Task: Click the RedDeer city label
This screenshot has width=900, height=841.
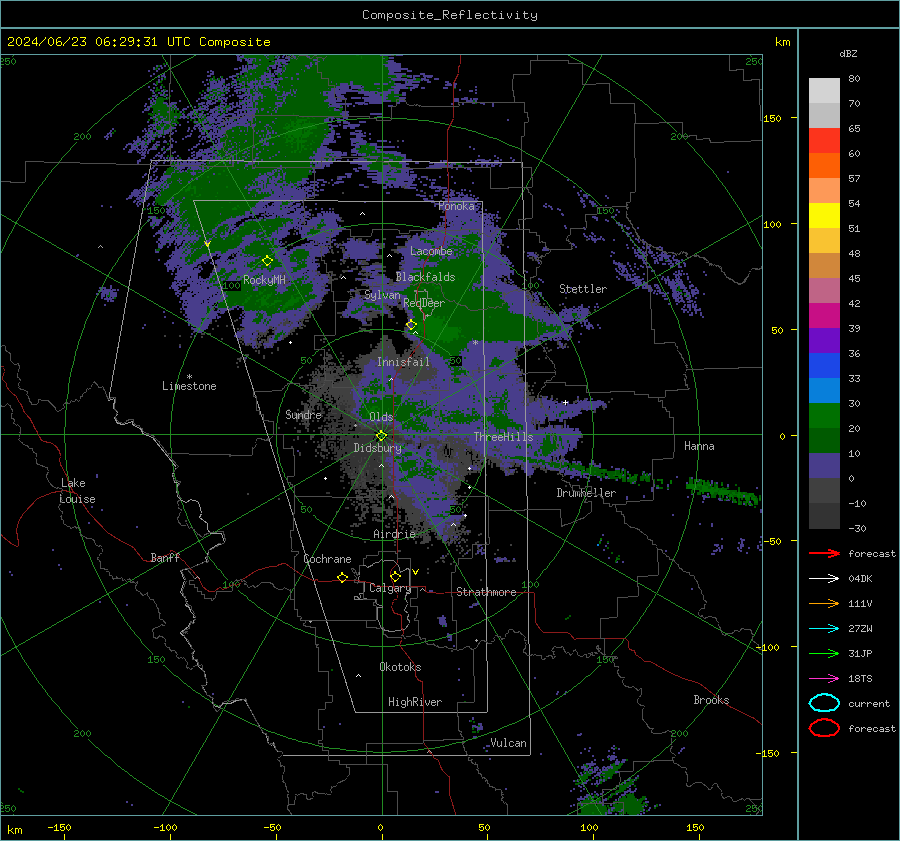Action: coord(424,303)
